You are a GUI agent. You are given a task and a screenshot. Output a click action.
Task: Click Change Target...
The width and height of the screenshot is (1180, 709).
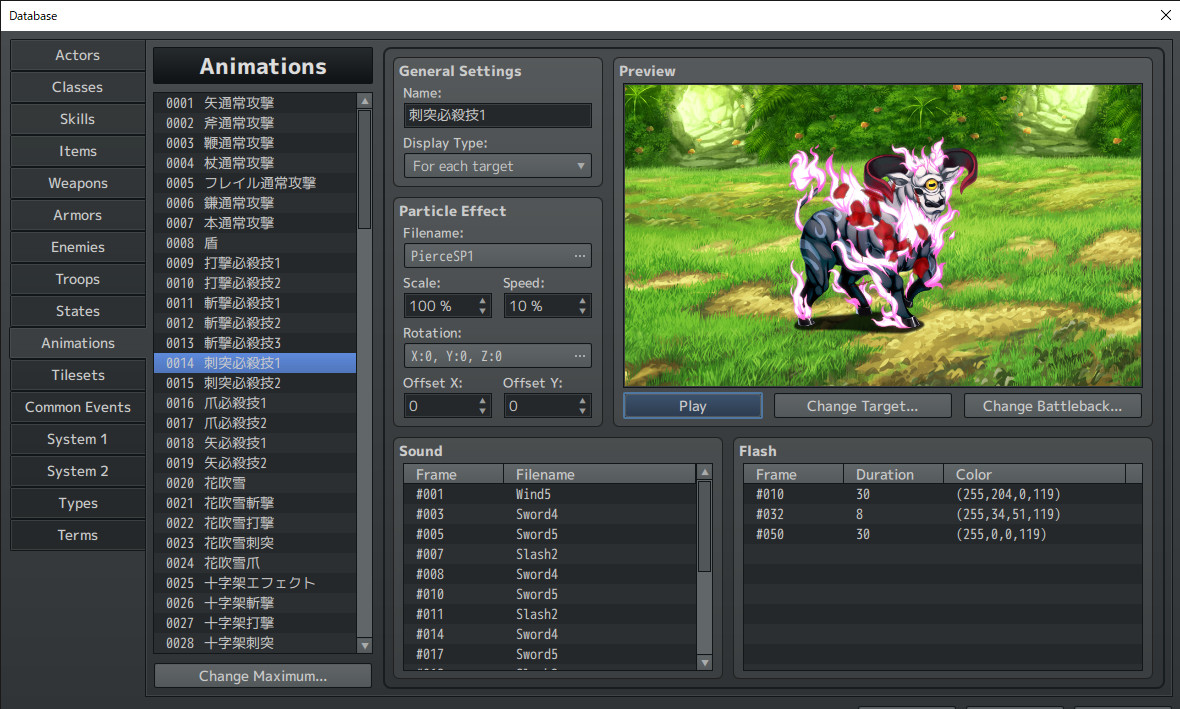click(862, 405)
